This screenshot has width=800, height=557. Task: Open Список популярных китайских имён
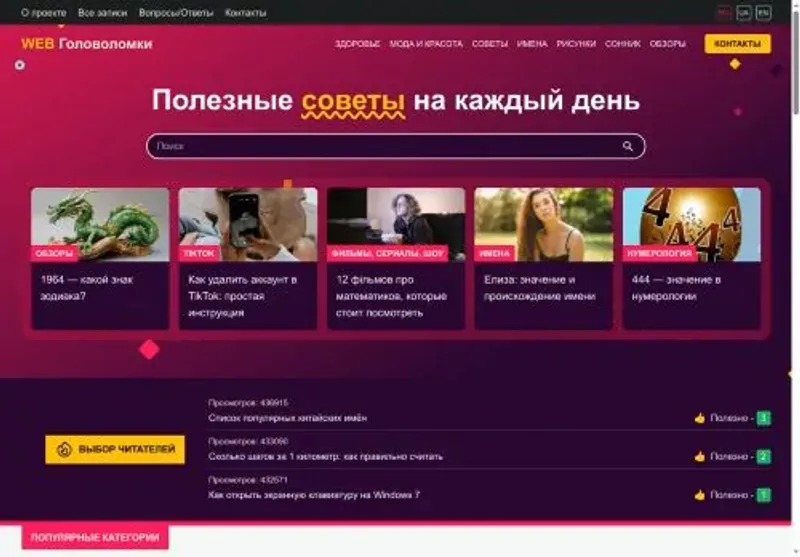click(287, 418)
